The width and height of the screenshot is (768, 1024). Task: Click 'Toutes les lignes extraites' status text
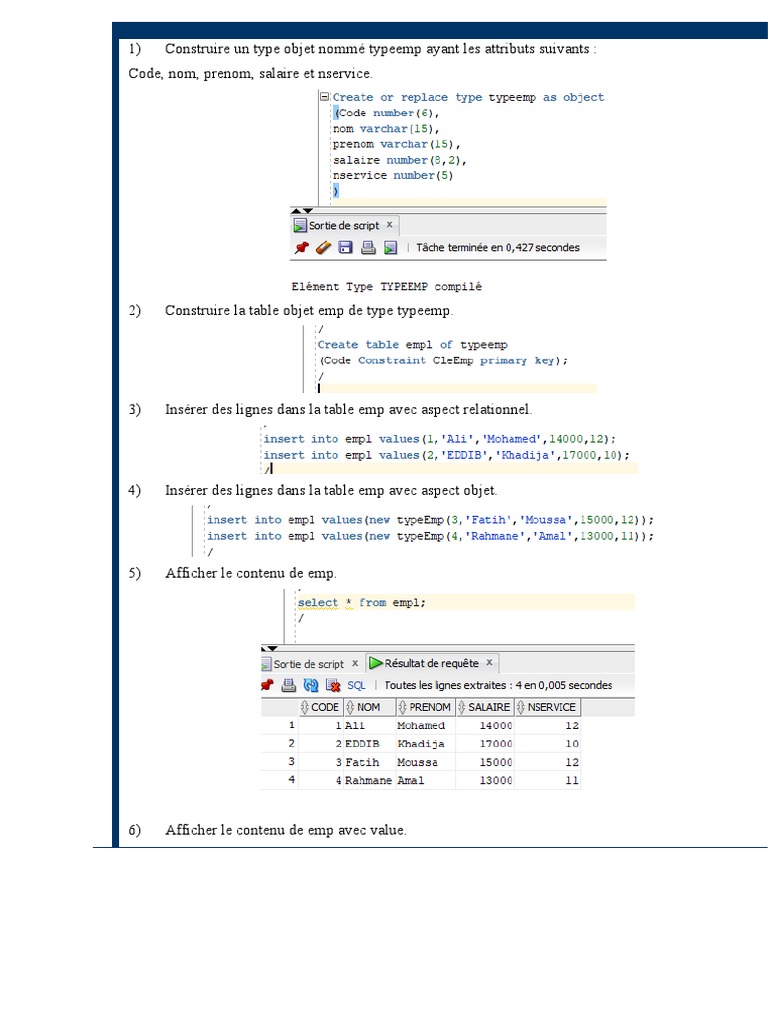(x=498, y=685)
